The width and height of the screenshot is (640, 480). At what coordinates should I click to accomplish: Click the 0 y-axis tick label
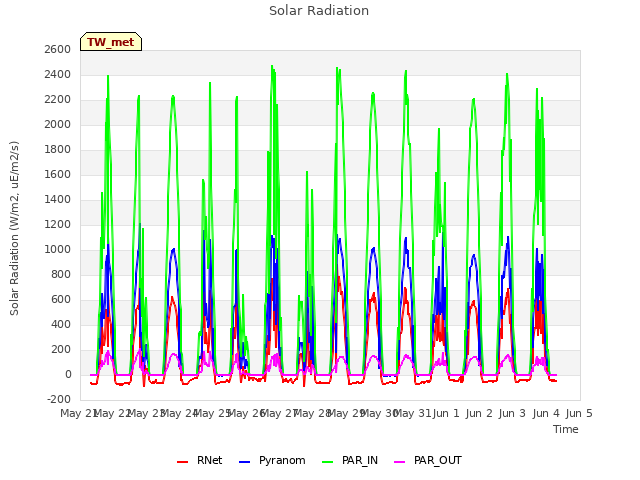pos(68,374)
